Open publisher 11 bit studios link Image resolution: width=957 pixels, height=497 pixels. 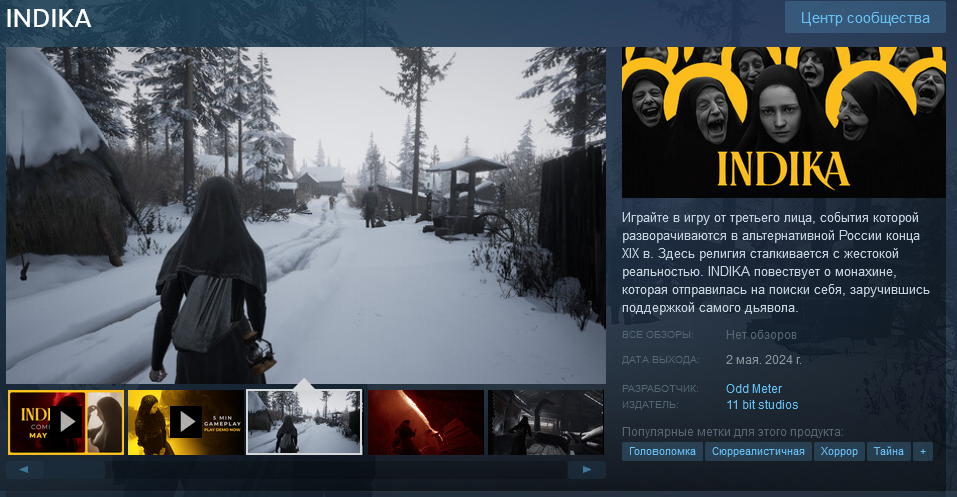[x=762, y=405]
